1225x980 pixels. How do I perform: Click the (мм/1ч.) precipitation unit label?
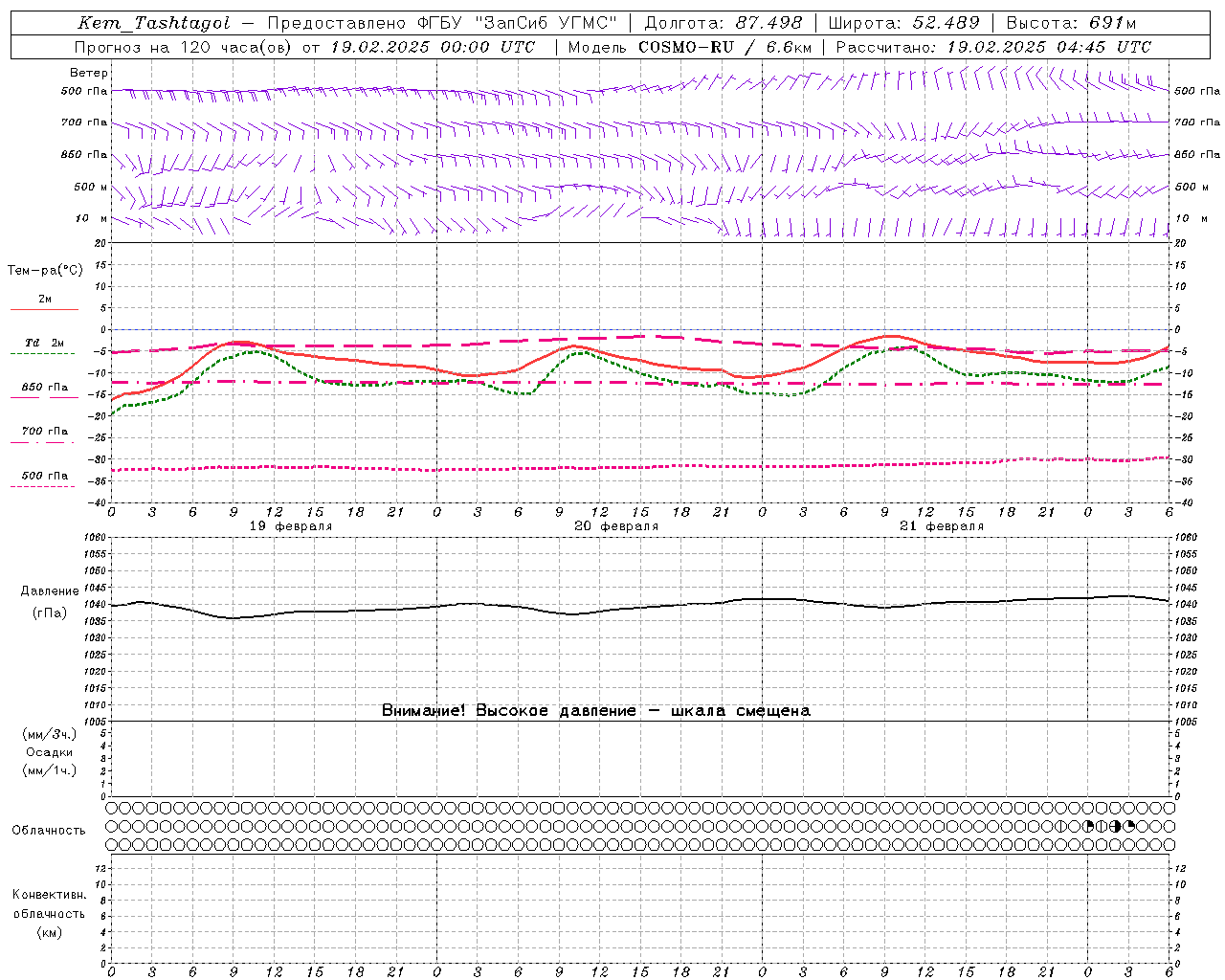click(50, 770)
